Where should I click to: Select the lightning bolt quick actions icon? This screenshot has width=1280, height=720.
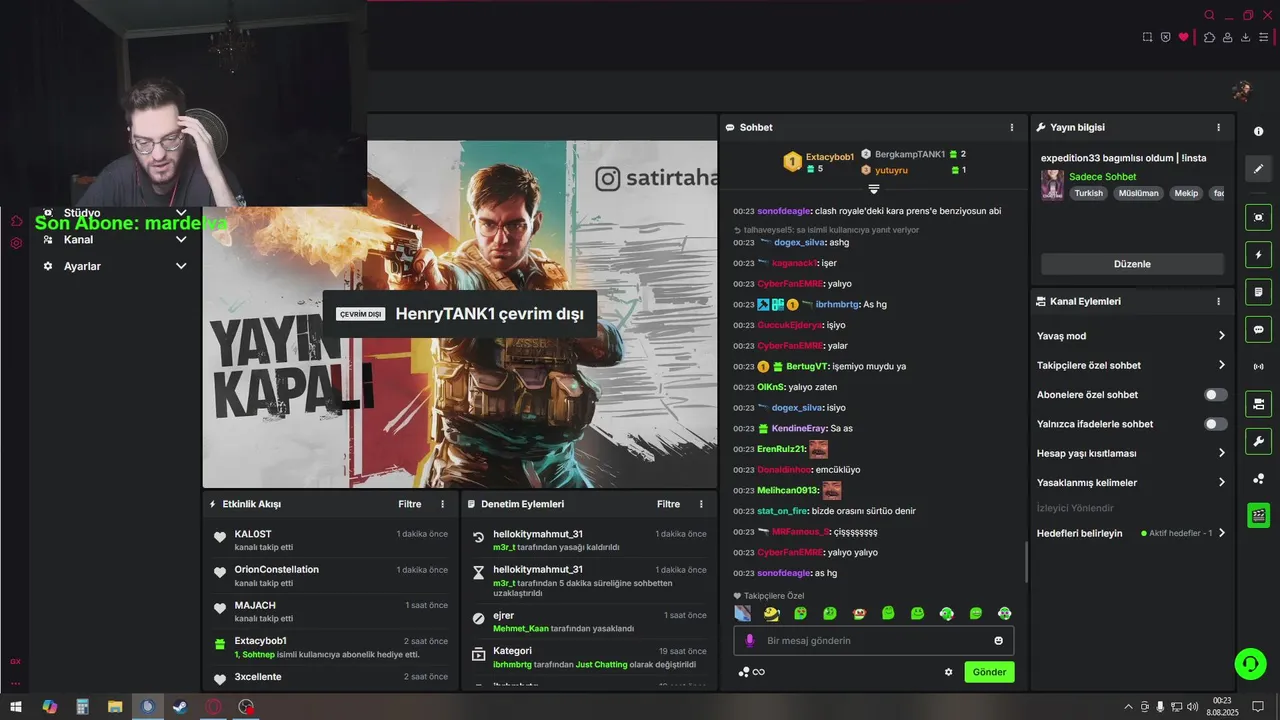click(1258, 255)
